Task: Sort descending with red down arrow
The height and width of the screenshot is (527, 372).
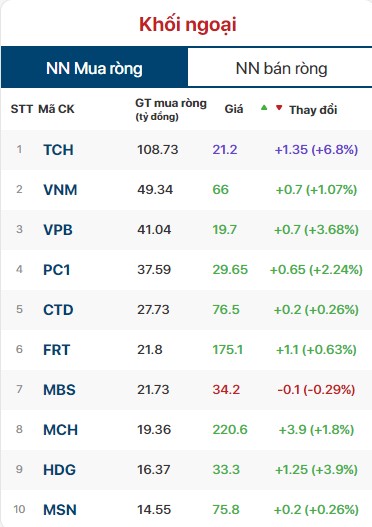Action: (279, 108)
